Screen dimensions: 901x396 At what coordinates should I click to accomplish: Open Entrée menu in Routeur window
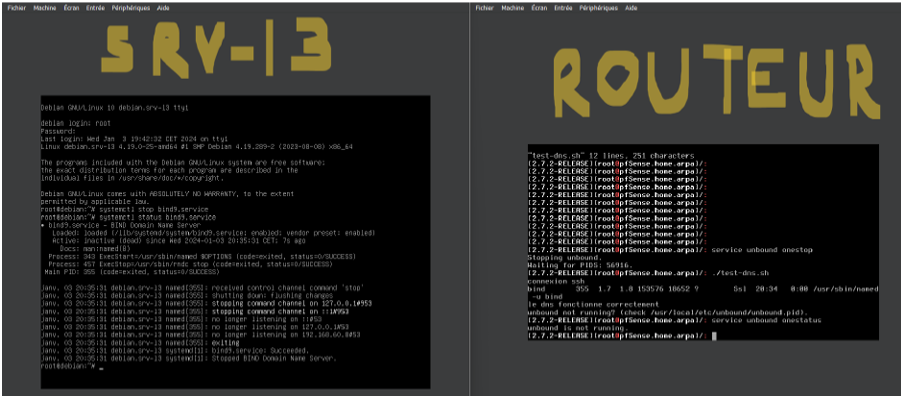click(564, 9)
